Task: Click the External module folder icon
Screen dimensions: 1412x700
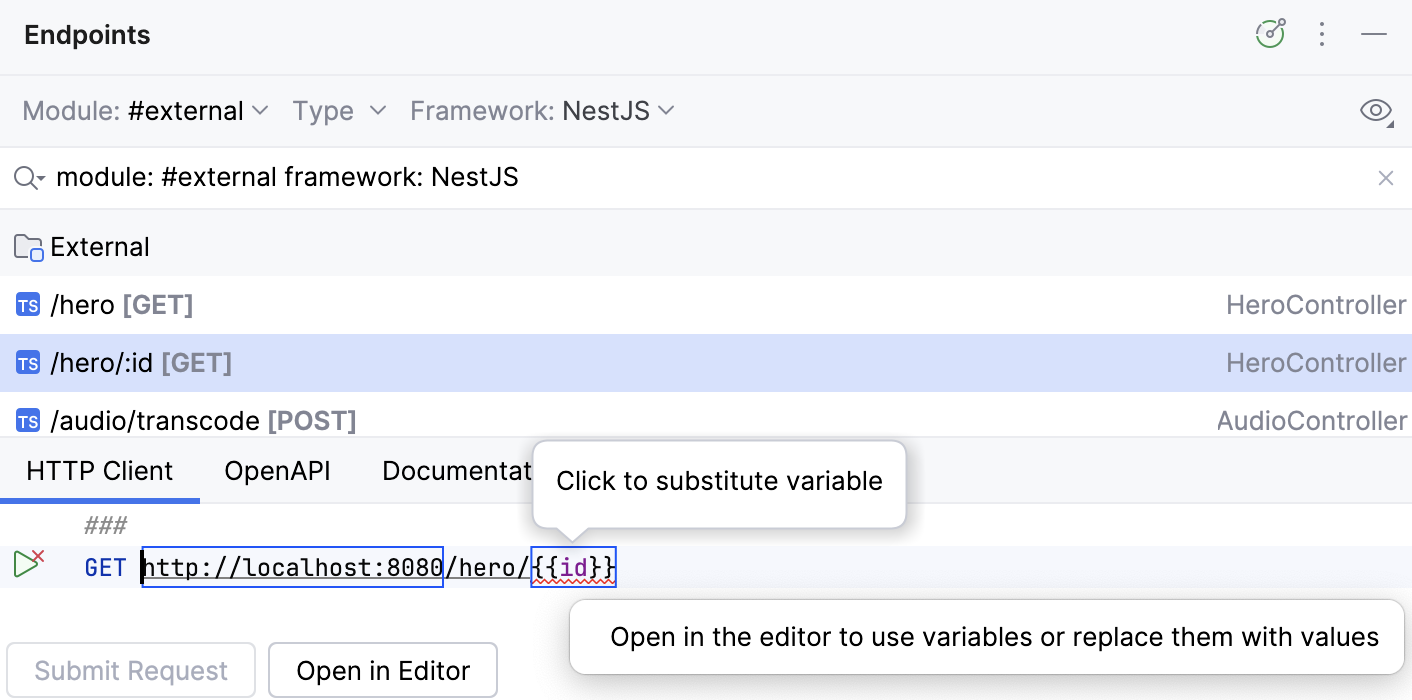Action: [27, 246]
